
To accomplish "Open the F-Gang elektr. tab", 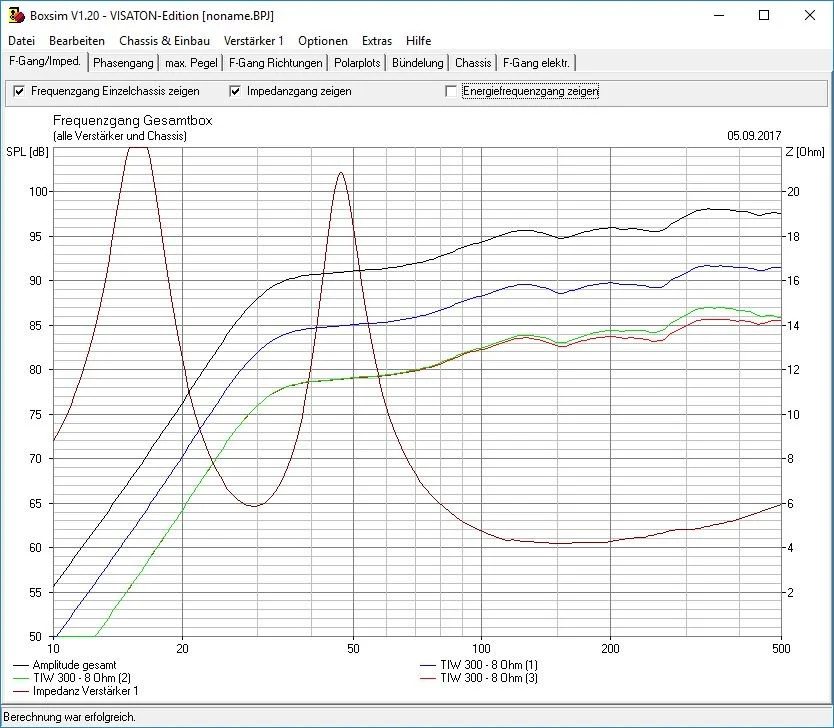I will point(538,63).
